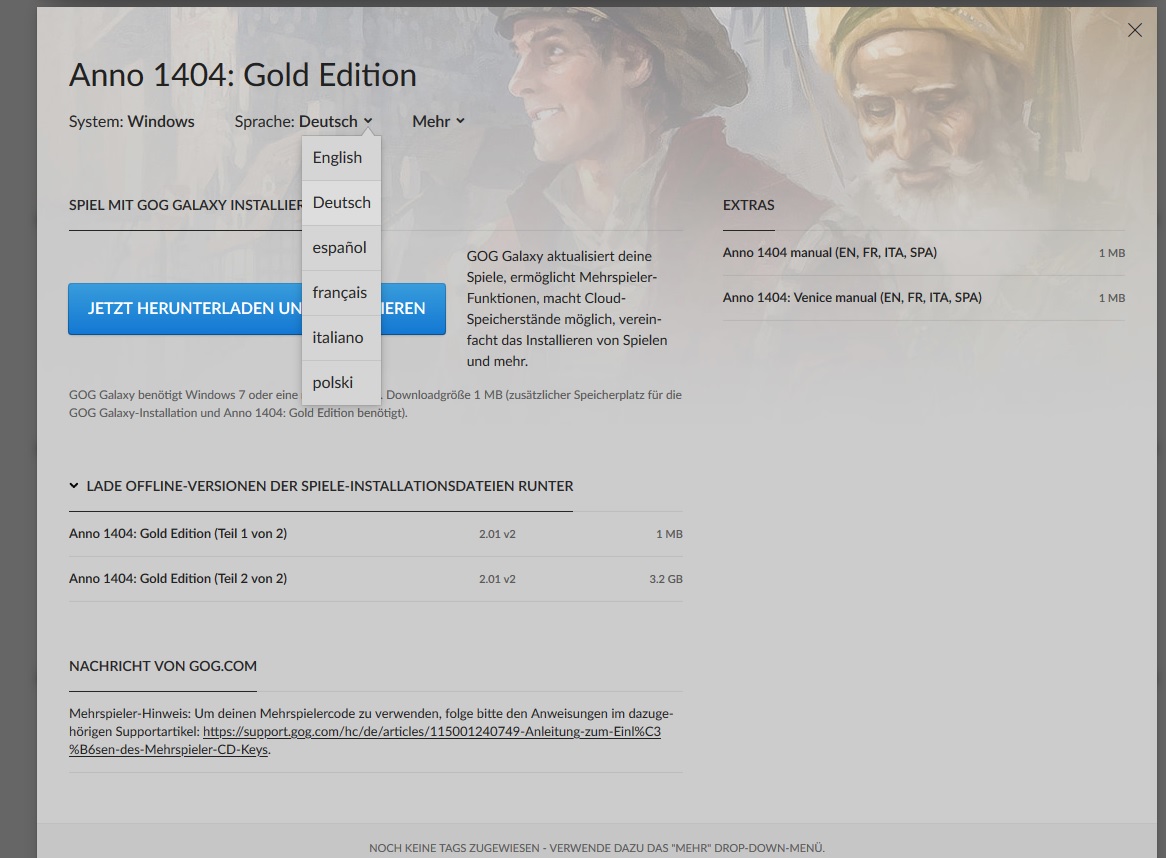The image size is (1166, 858).
Task: Select Deutsch in the language list
Action: click(341, 203)
